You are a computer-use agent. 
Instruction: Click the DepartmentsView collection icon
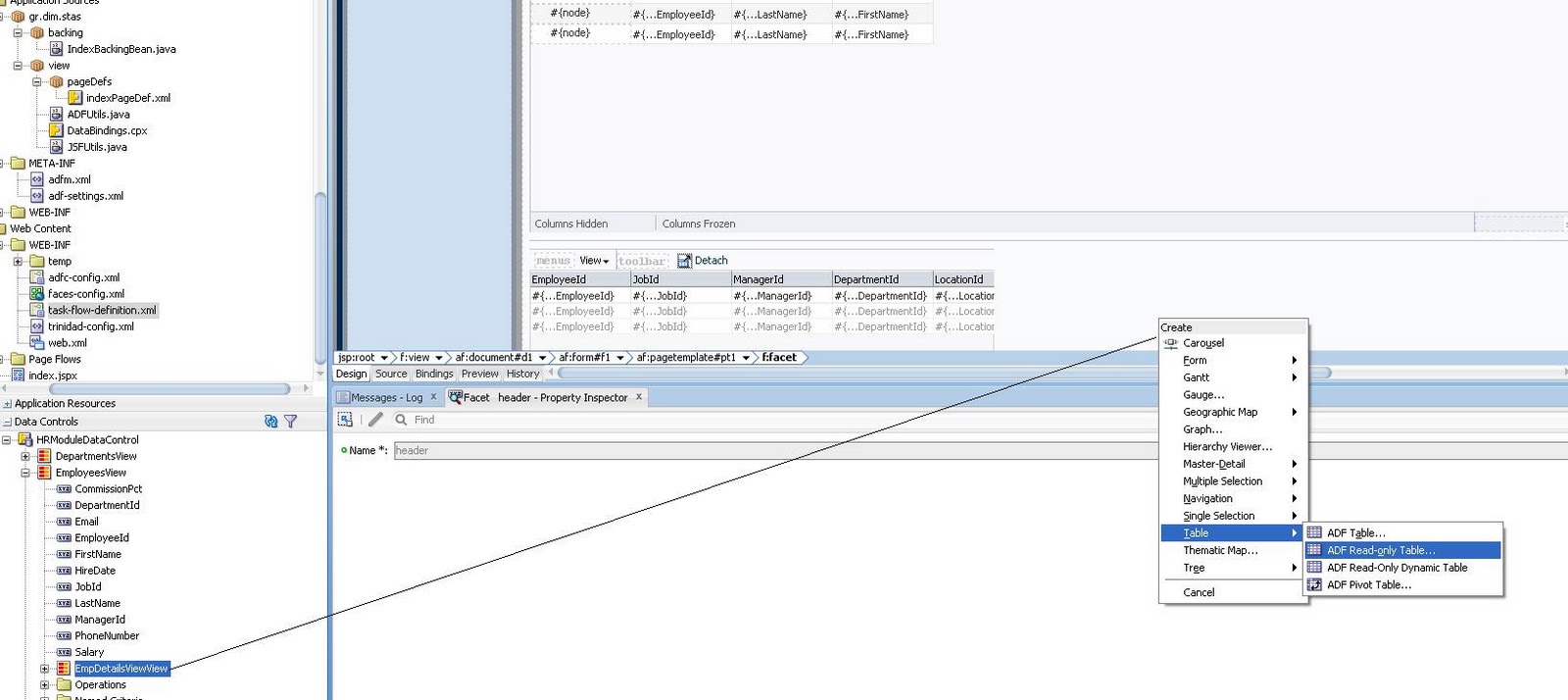tap(44, 456)
